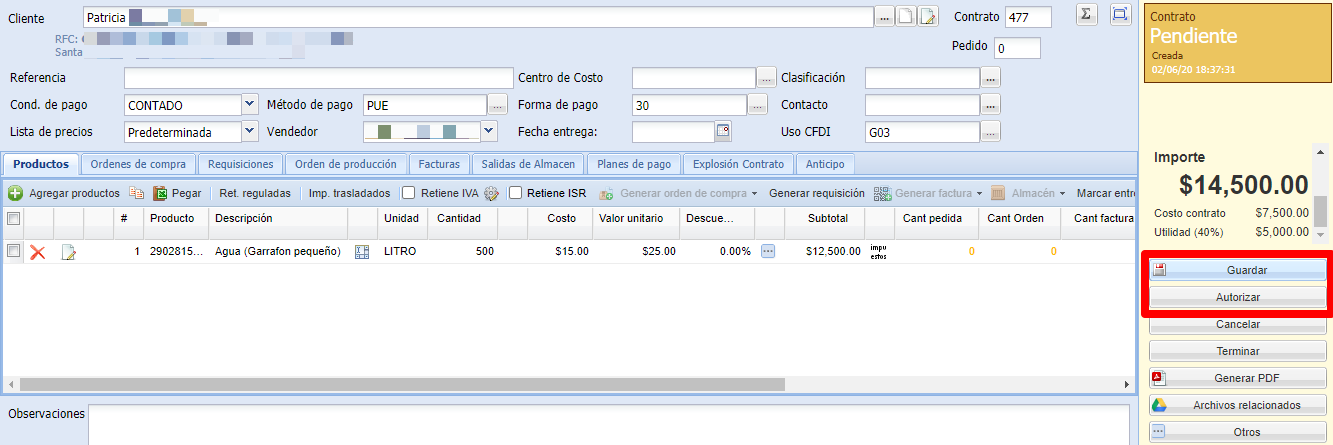This screenshot has height=445, width=1333.
Task: Enable the Retiene IVA checkbox
Action: [x=408, y=193]
